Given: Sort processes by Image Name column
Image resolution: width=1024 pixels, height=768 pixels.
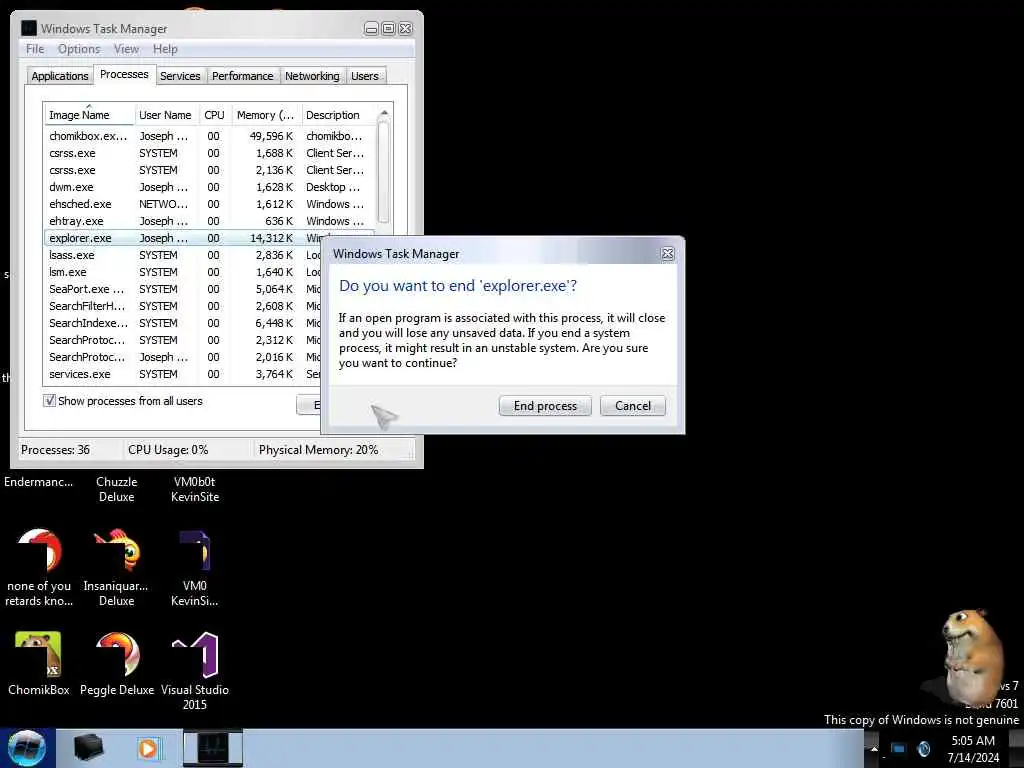Looking at the screenshot, I should [89, 115].
